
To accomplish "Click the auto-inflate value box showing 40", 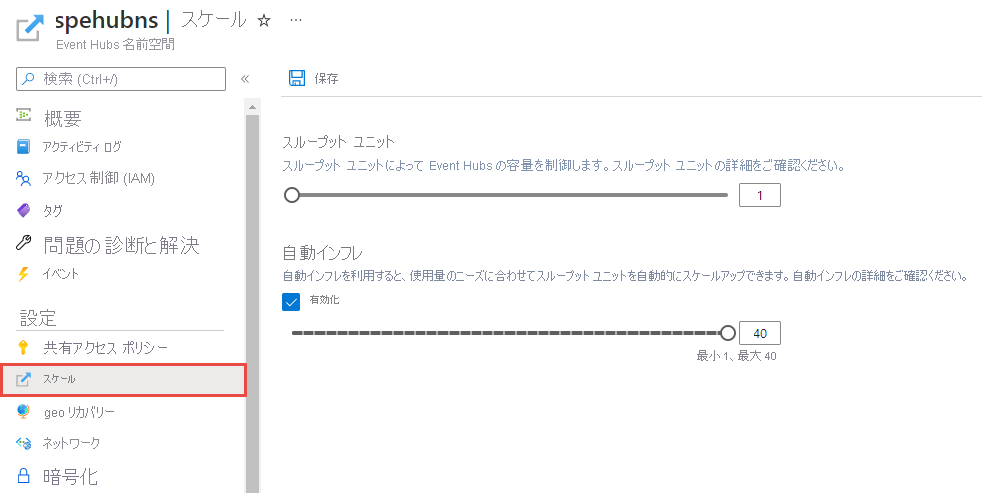I will pos(760,333).
